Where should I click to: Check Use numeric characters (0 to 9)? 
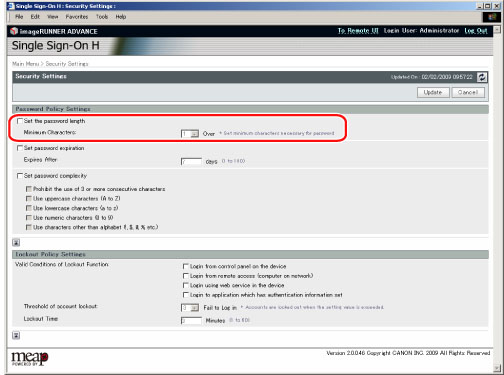(x=29, y=218)
